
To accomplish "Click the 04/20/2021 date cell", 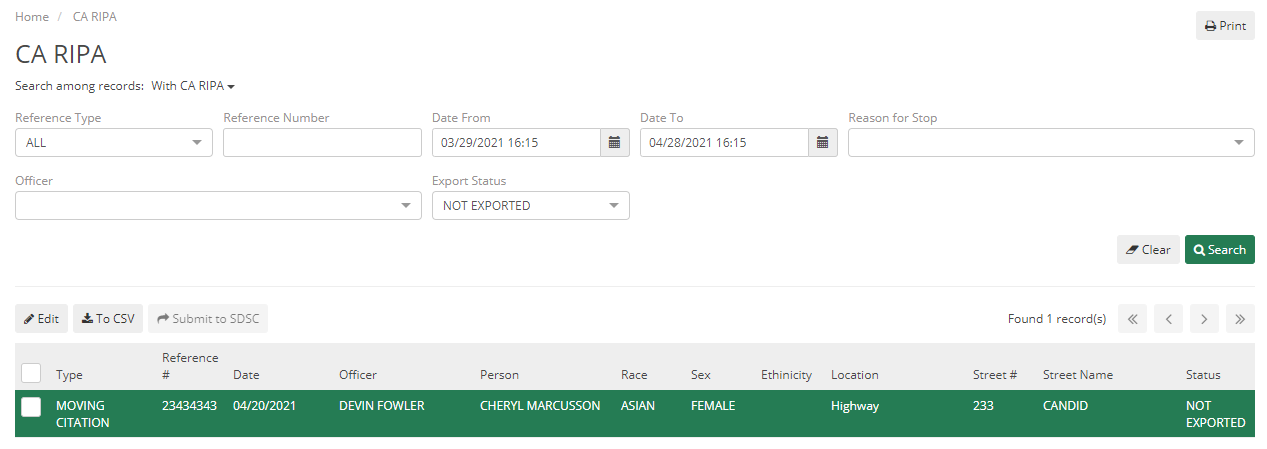I will pyautogui.click(x=264, y=406).
